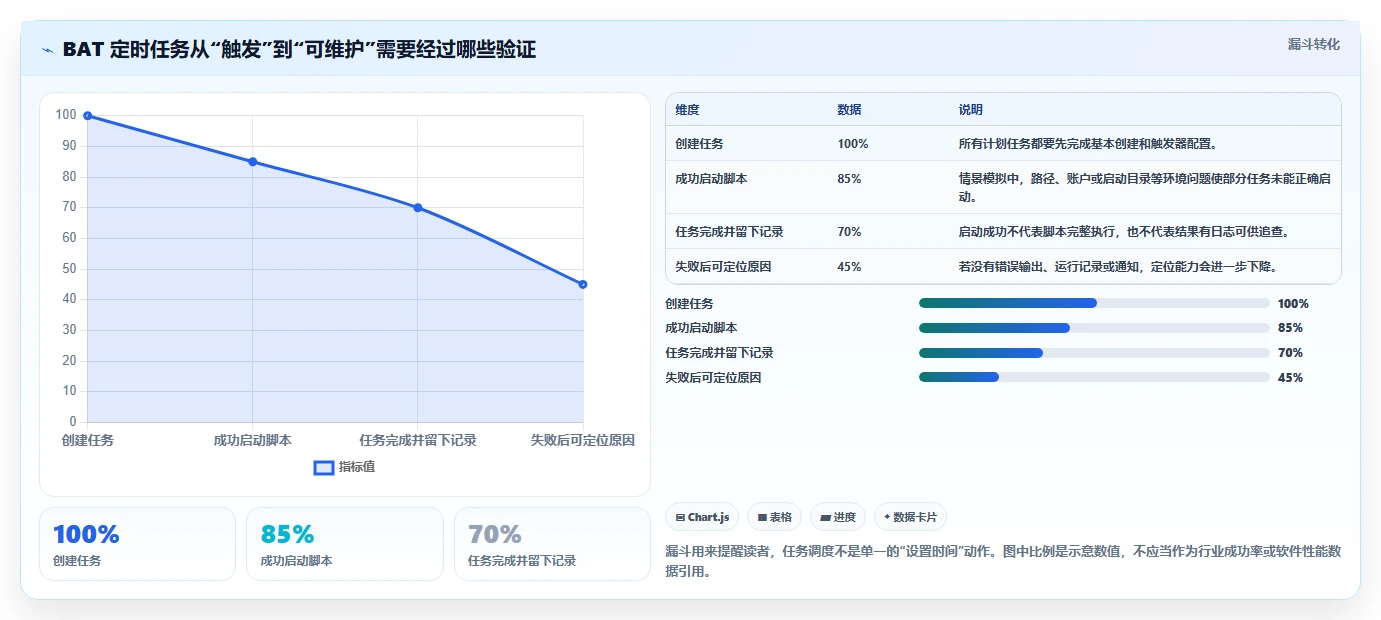Screen dimensions: 1381x620
Task: Click 失败后可定位原因 in the table's dimension column
Action: pyautogui.click(x=723, y=267)
